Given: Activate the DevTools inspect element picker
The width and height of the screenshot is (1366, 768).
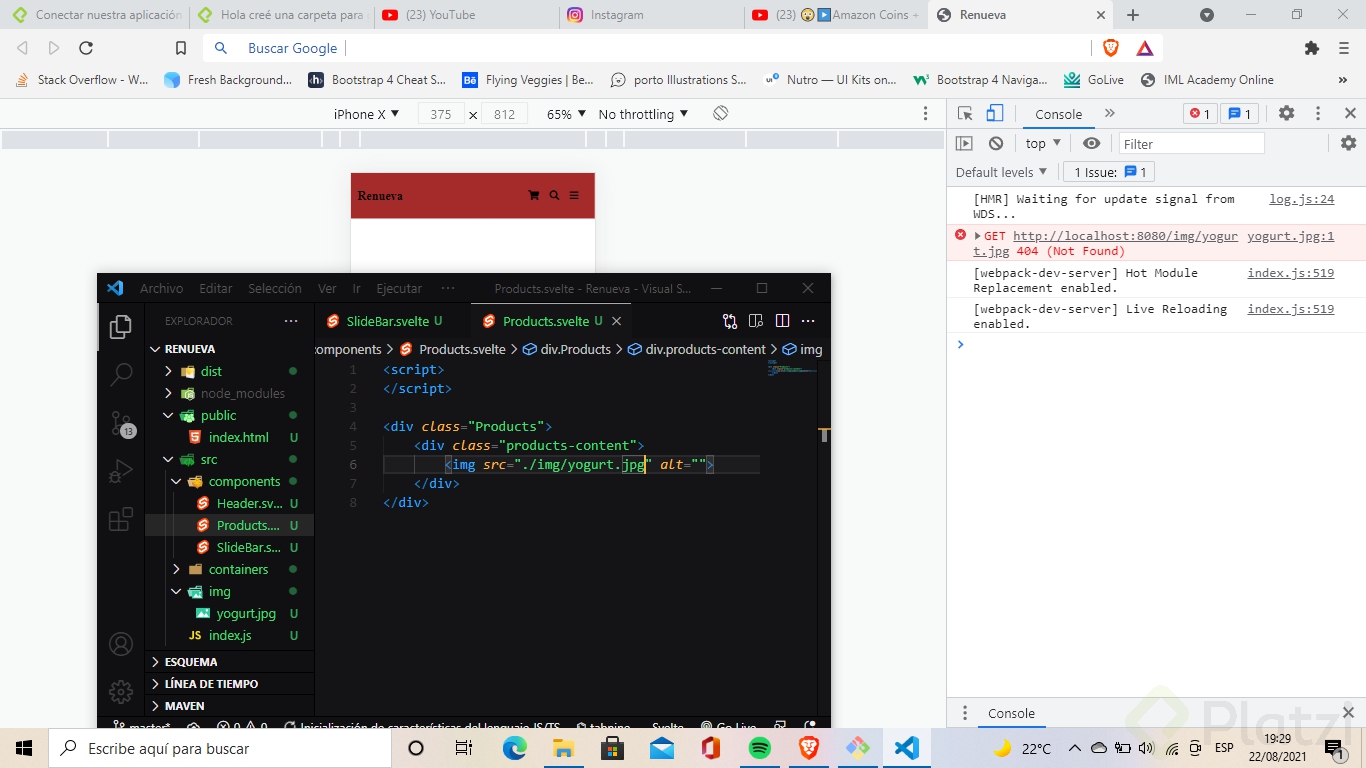Looking at the screenshot, I should point(965,114).
